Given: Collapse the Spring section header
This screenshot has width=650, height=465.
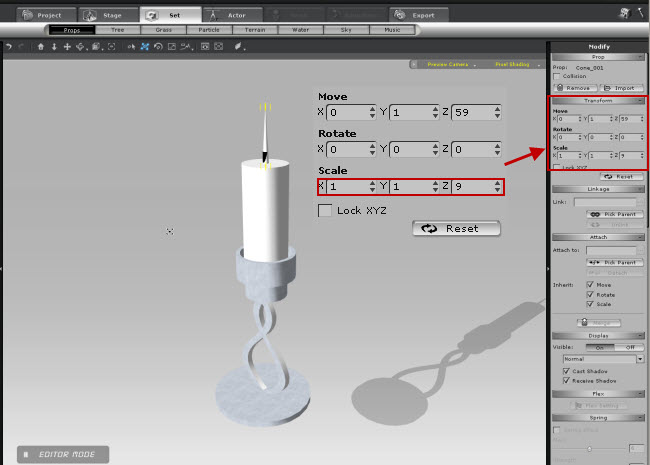Looking at the screenshot, I should [598, 418].
